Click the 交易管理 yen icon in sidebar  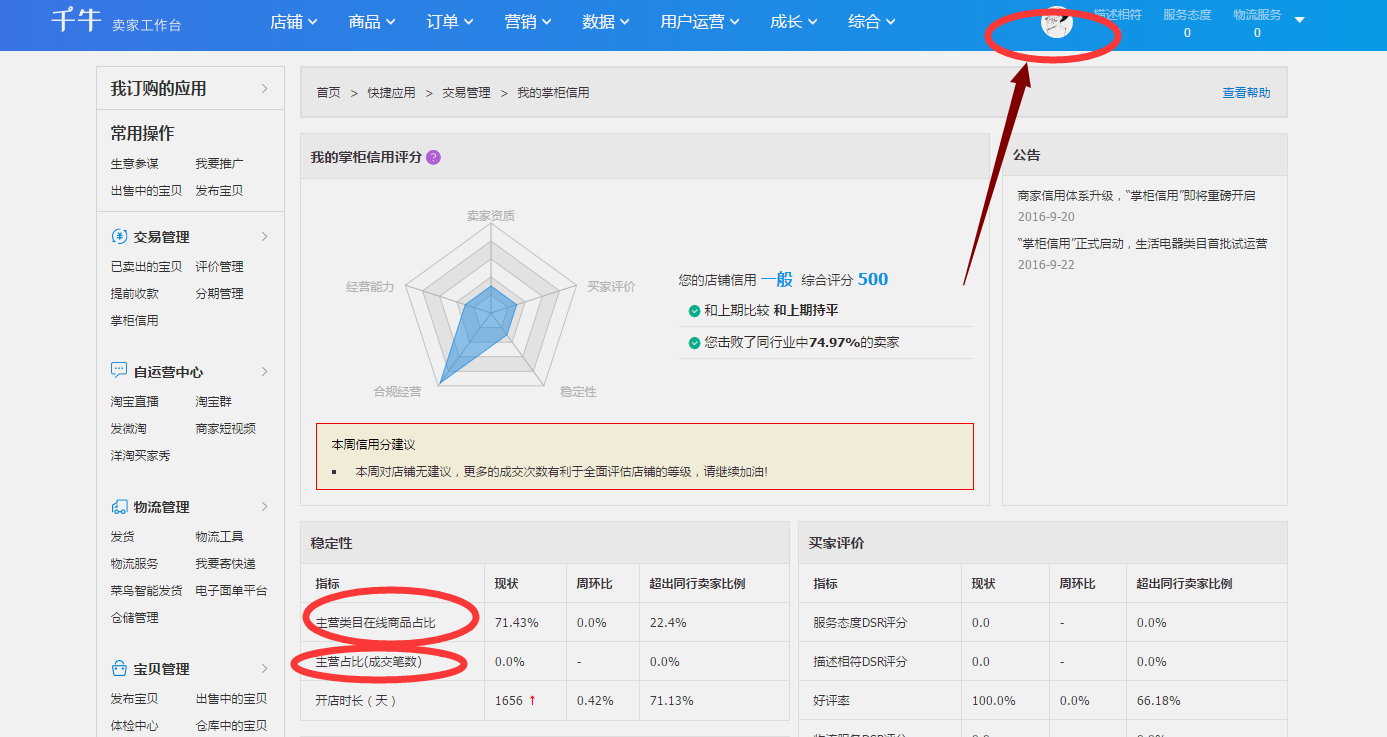tap(119, 237)
